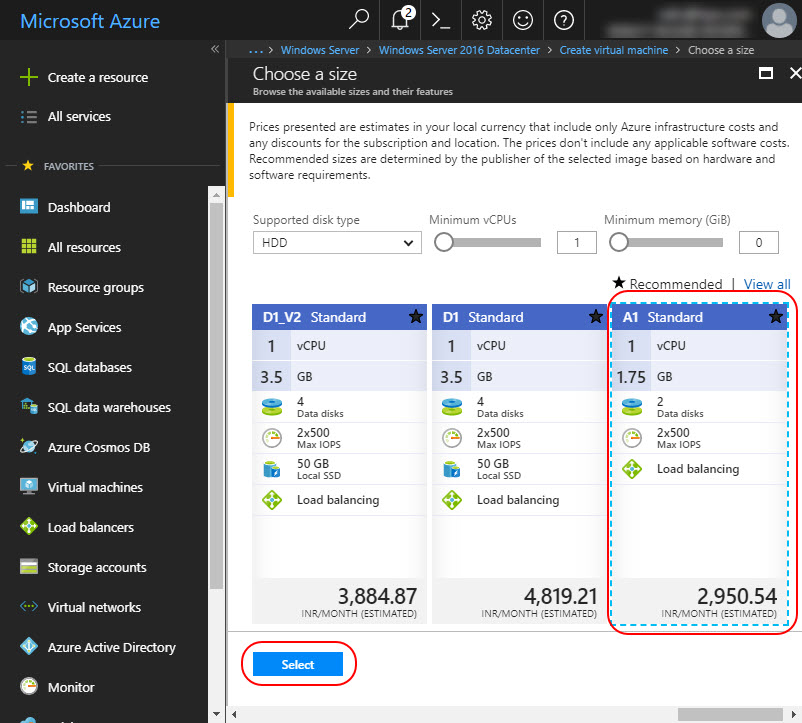Click the Load balancers diamond icon
This screenshot has height=723, width=802.
pyautogui.click(x=29, y=526)
